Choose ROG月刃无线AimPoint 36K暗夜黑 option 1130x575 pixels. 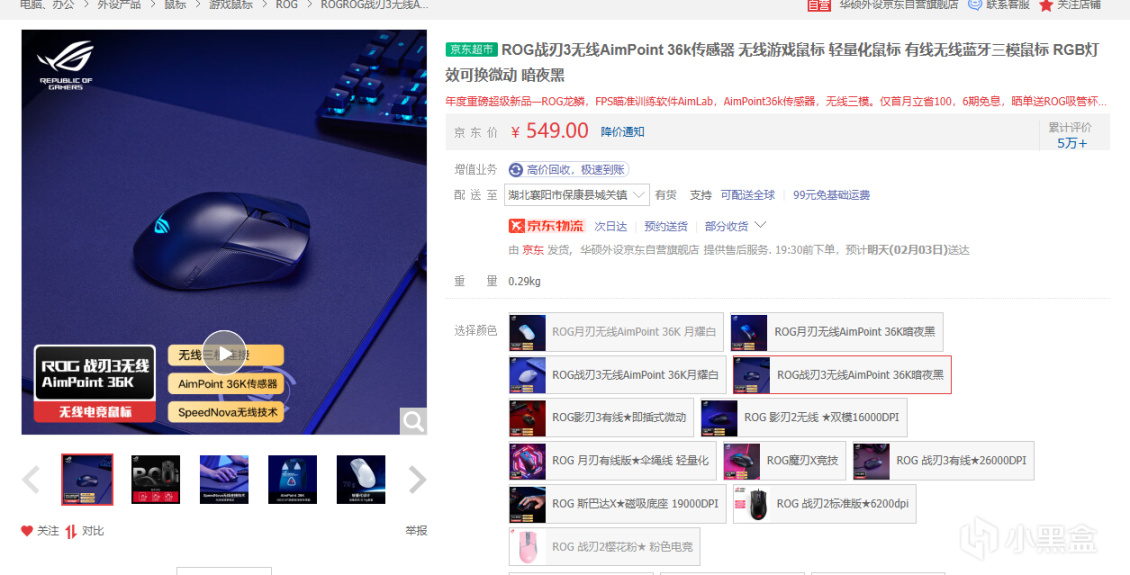coord(837,332)
